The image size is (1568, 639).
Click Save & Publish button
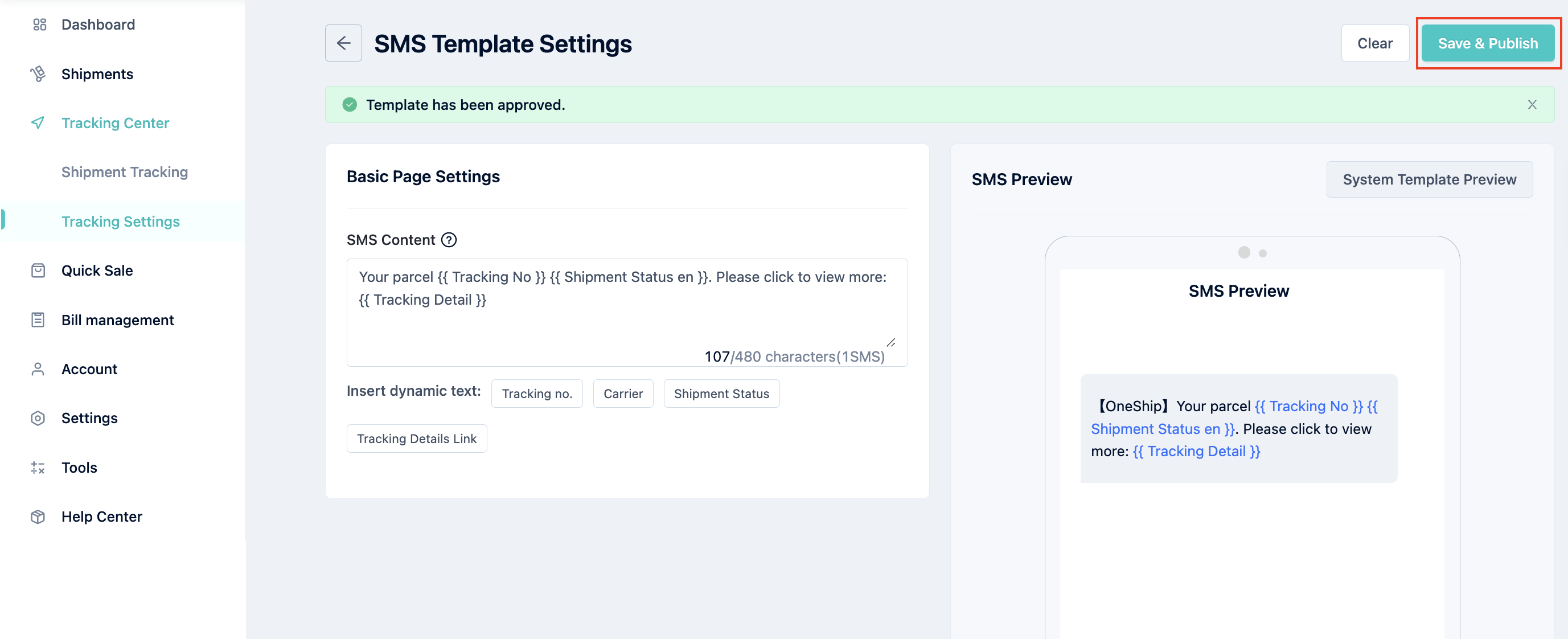pyautogui.click(x=1488, y=43)
